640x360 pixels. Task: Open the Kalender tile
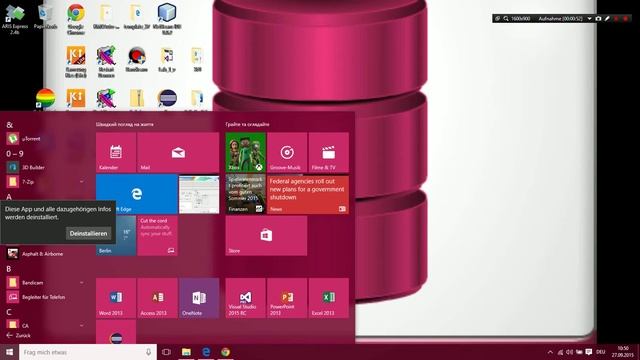pyautogui.click(x=116, y=152)
